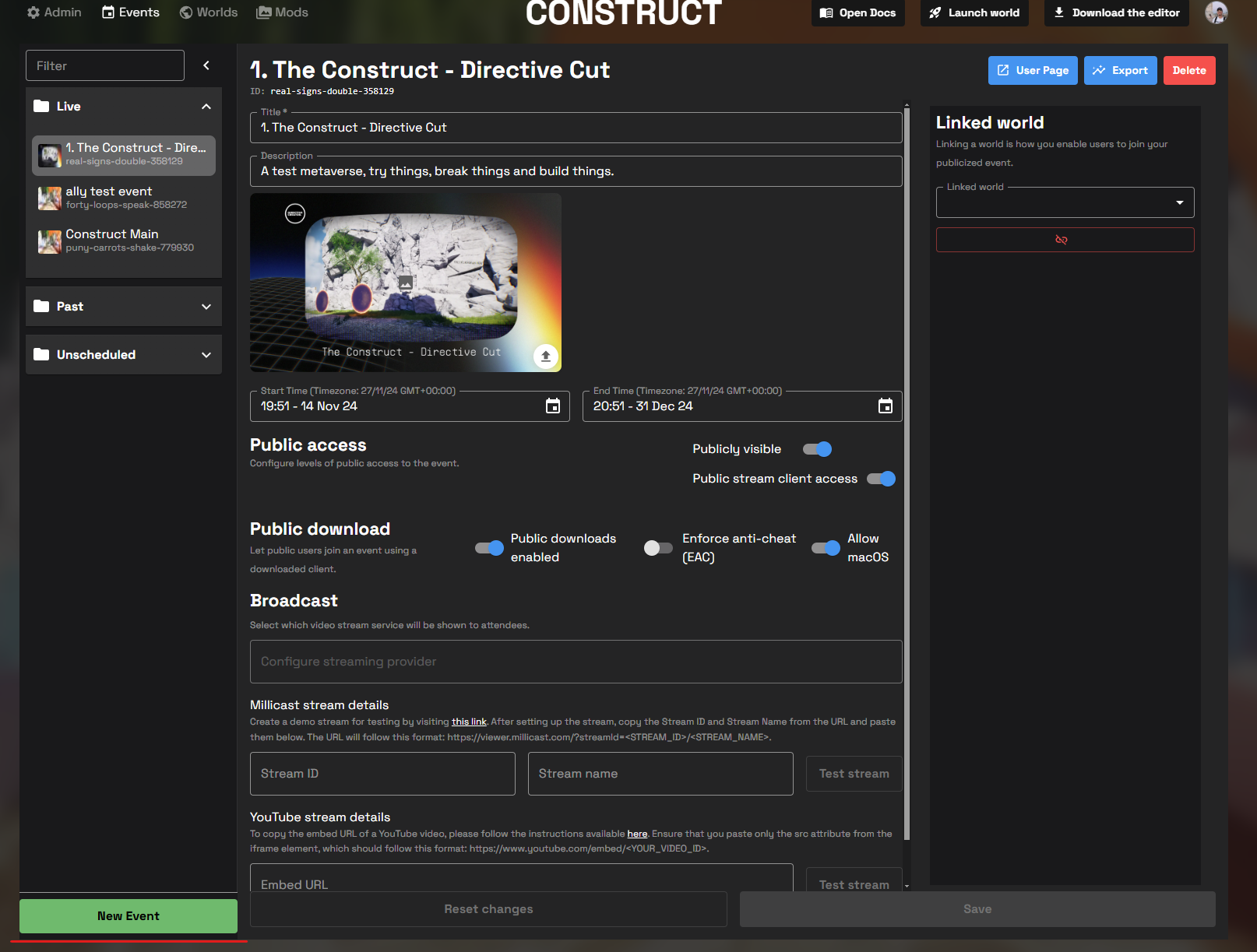Toggle the Publicly visible switch
The width and height of the screenshot is (1257, 952).
point(817,449)
